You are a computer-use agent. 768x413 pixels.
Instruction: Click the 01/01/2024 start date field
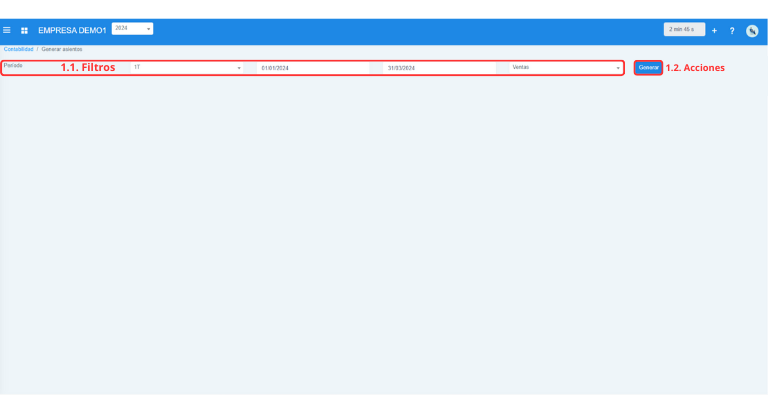(x=310, y=68)
